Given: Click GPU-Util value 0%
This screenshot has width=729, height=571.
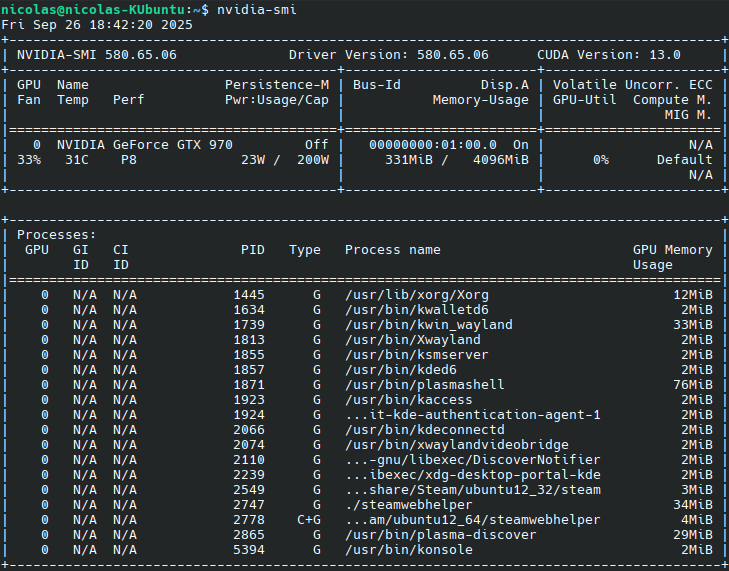Looking at the screenshot, I should click(x=601, y=160).
